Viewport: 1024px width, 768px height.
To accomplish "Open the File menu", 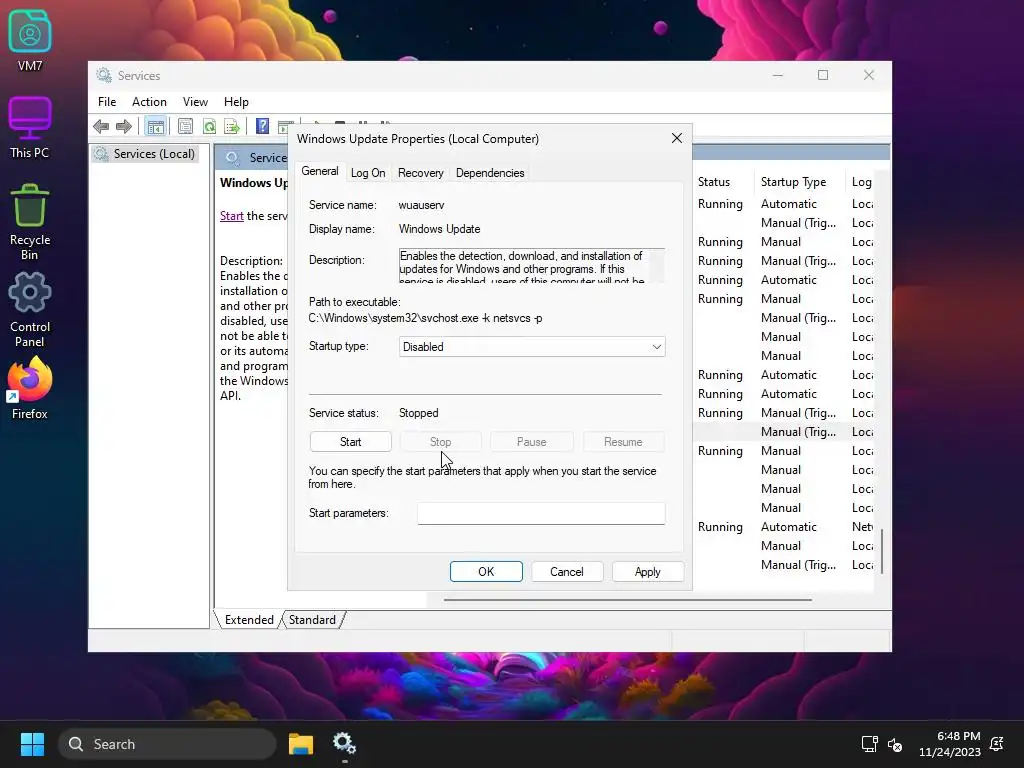I will [107, 102].
